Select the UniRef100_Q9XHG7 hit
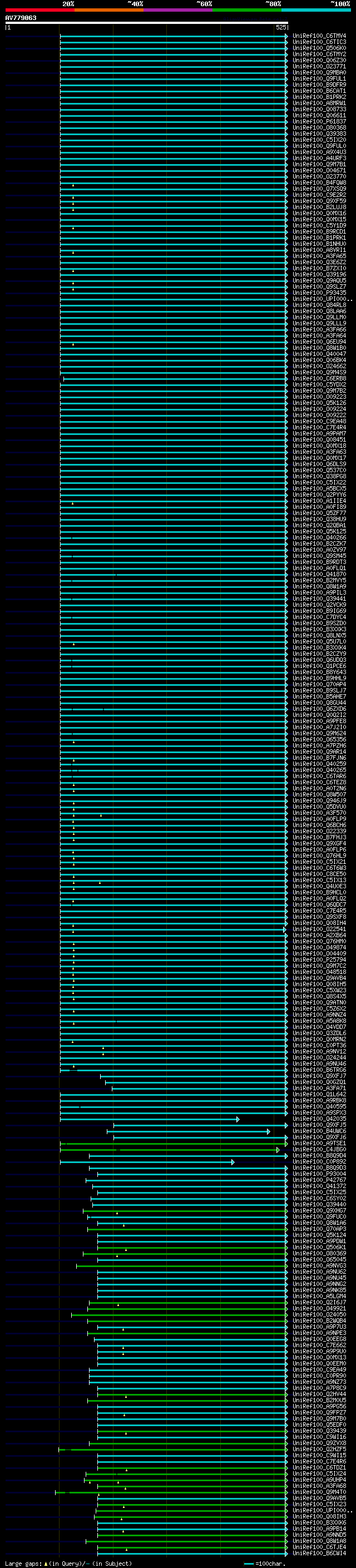This screenshot has height=1568, width=356. click(319, 1210)
